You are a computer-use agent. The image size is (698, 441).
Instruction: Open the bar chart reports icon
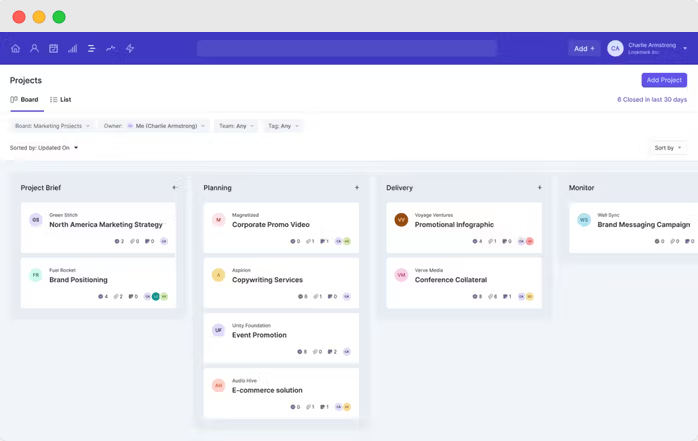[x=73, y=49]
